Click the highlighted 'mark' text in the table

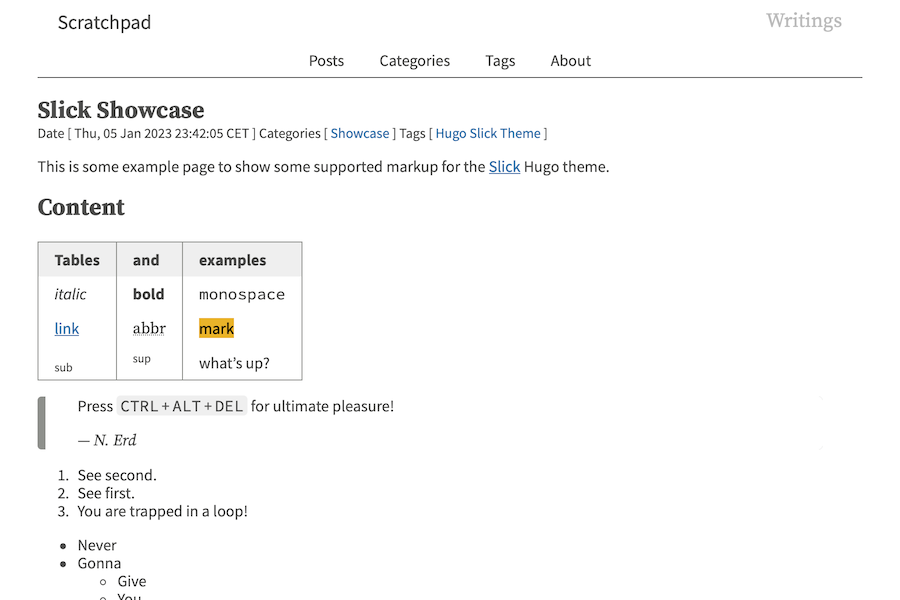(x=216, y=329)
